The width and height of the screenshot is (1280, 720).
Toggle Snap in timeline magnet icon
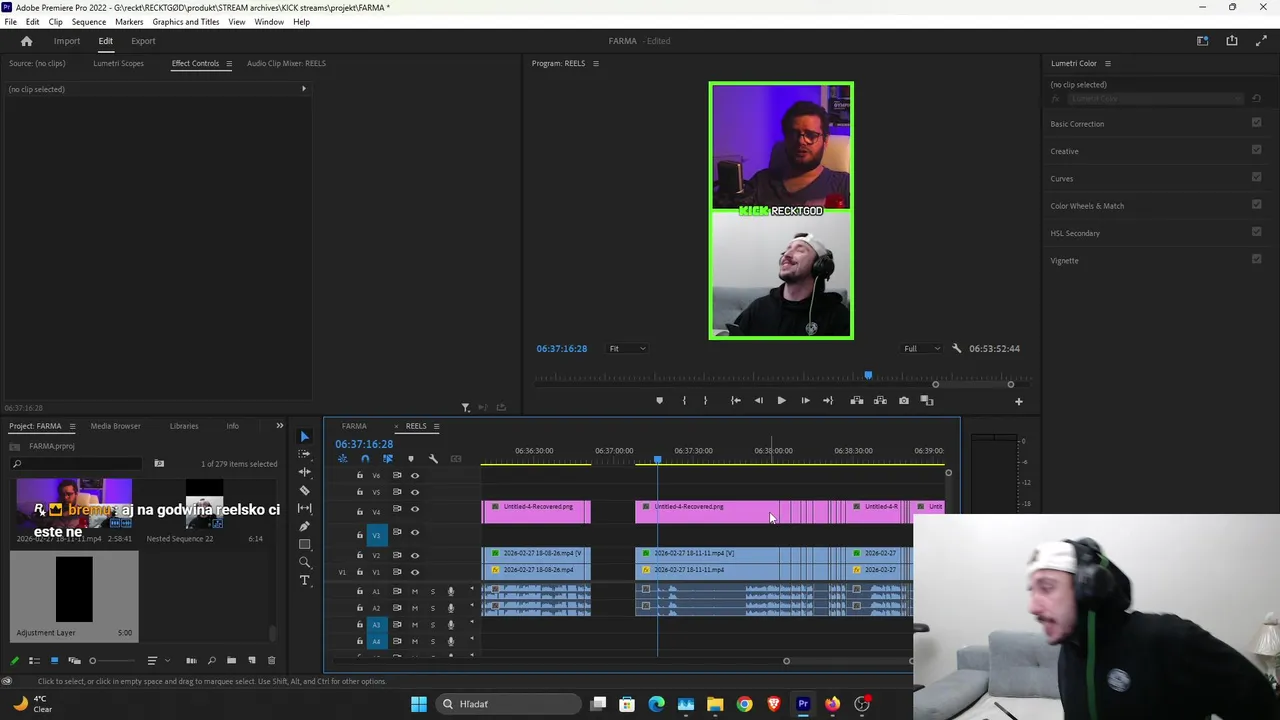[x=365, y=459]
